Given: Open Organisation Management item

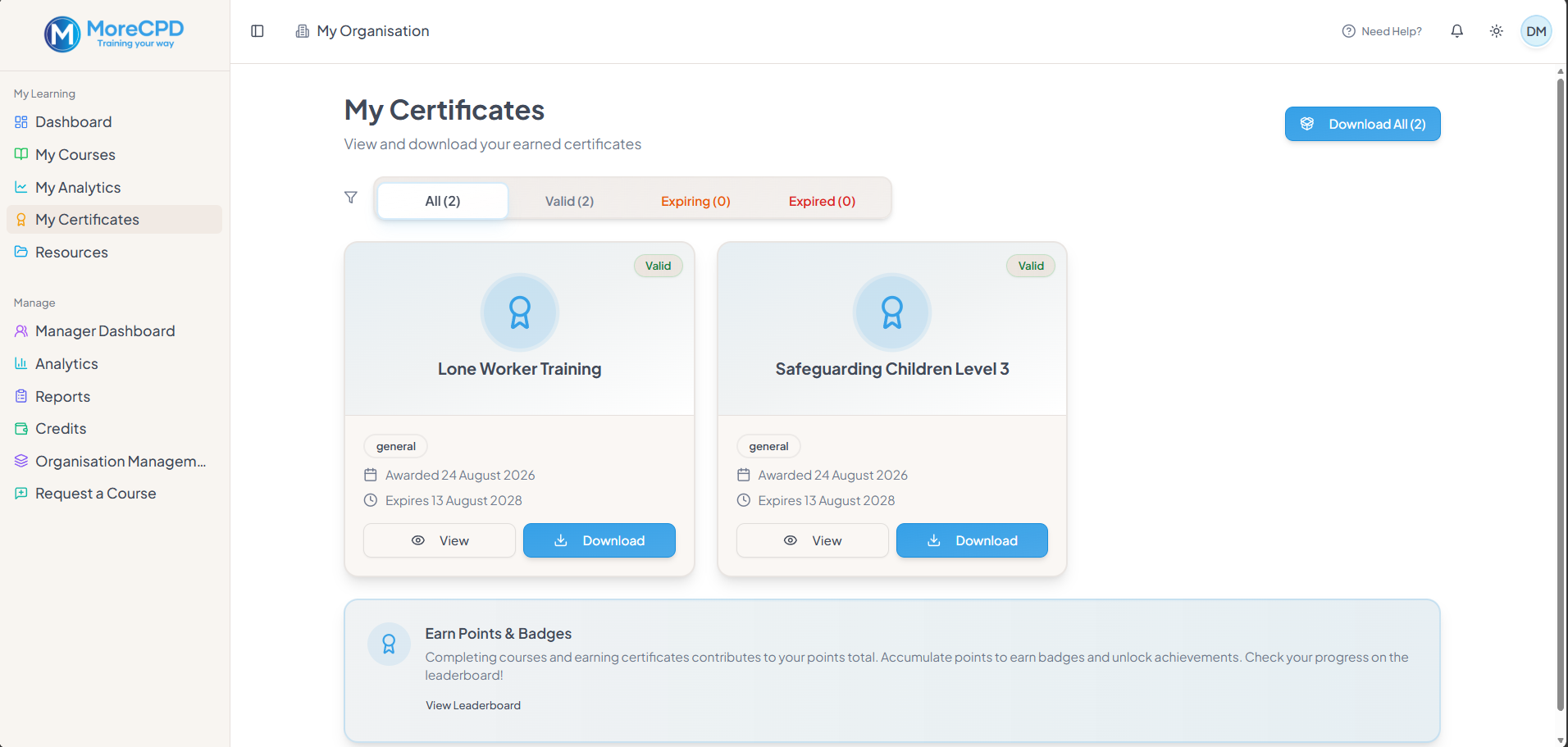Looking at the screenshot, I should tap(115, 462).
